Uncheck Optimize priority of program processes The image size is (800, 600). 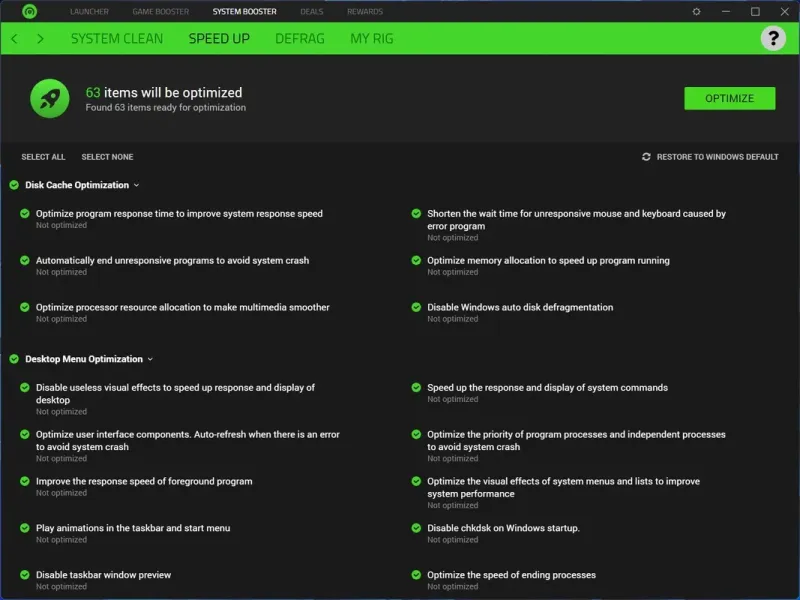416,434
